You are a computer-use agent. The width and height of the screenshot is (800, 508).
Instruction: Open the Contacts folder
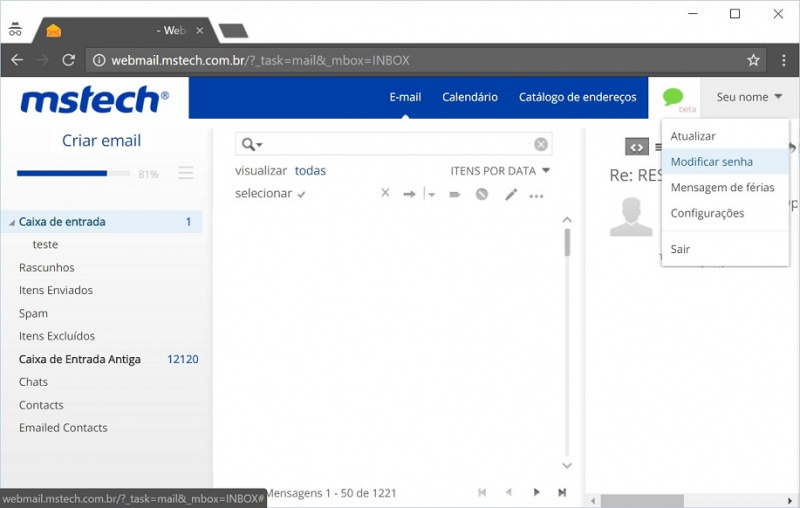click(41, 405)
